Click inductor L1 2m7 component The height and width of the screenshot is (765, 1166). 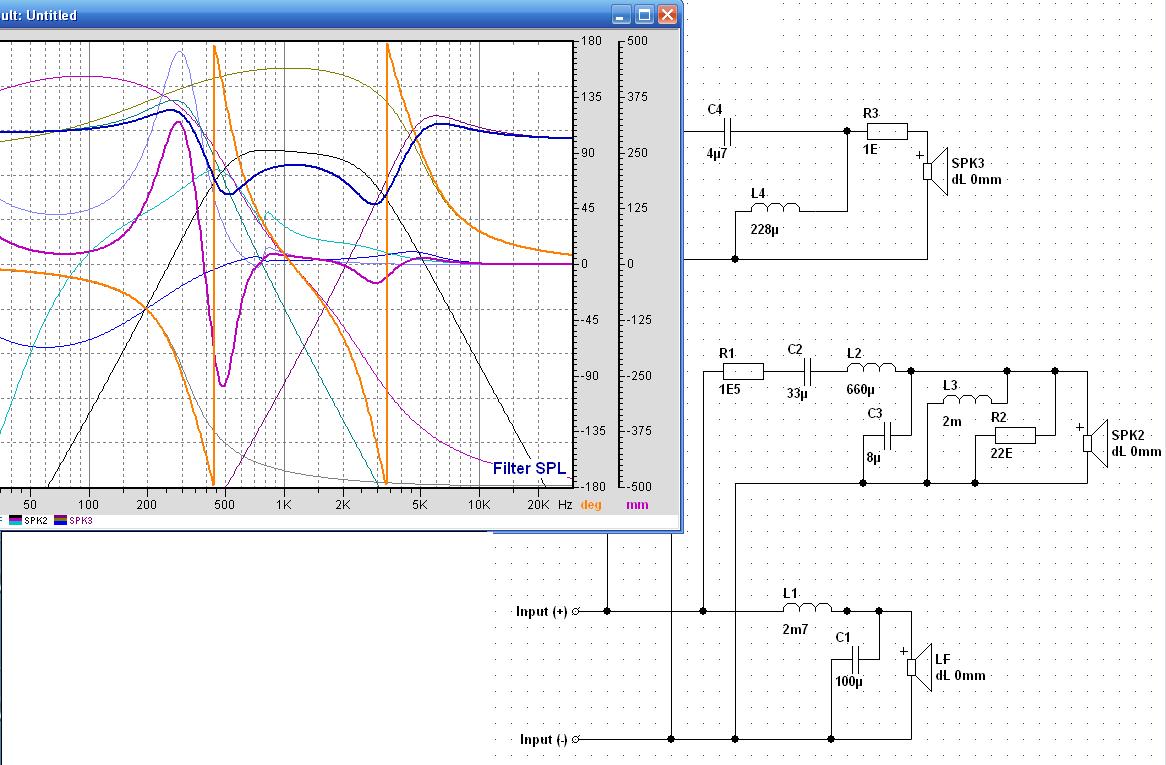(x=807, y=607)
